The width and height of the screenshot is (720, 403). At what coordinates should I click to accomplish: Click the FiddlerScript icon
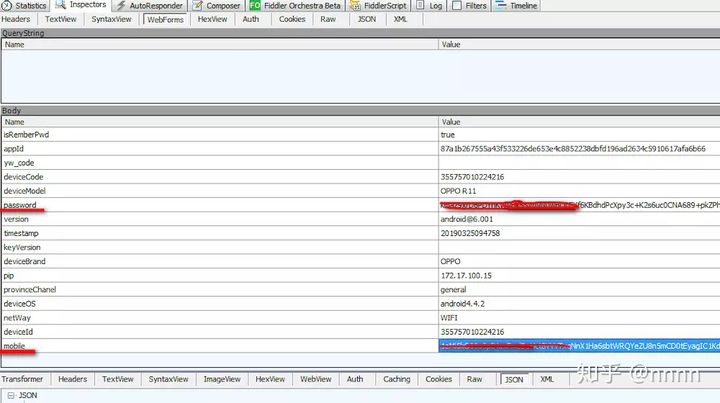coord(355,6)
